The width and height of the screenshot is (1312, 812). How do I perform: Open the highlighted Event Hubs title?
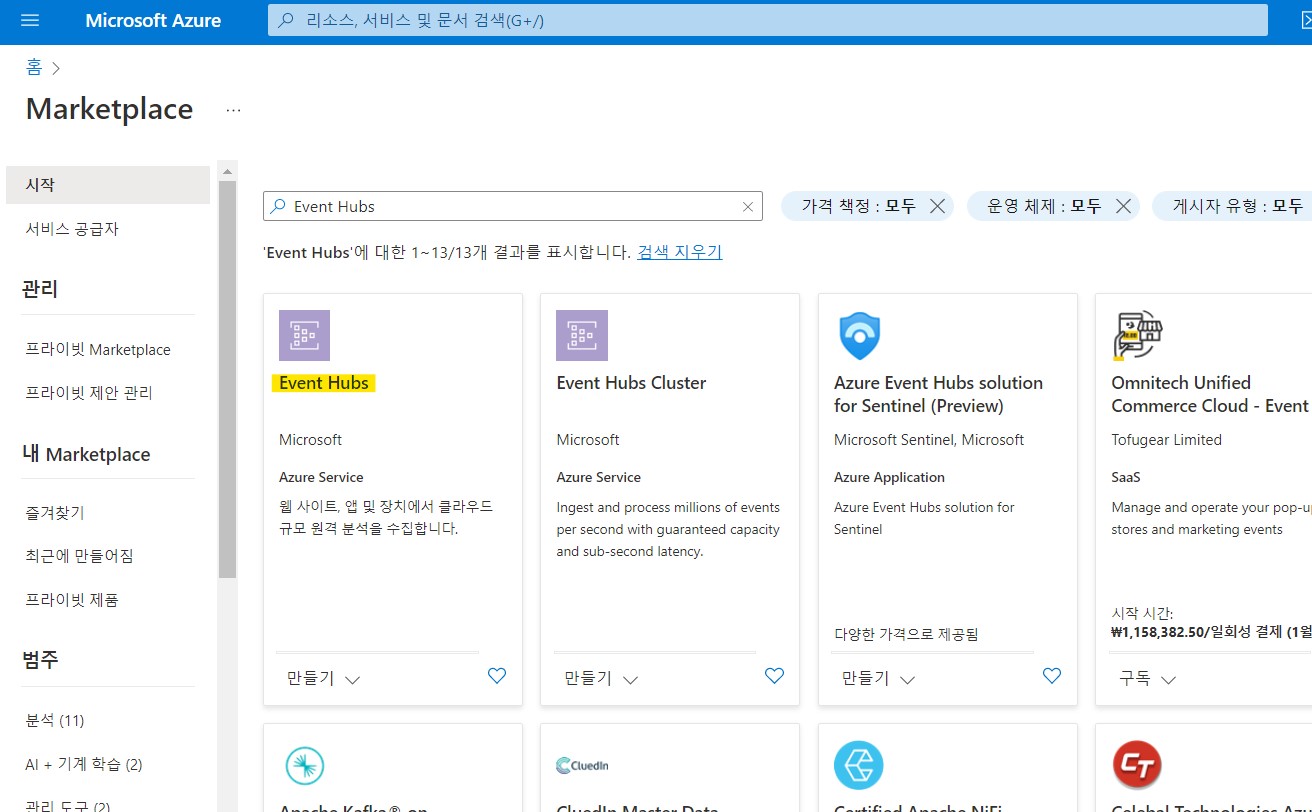tap(324, 383)
